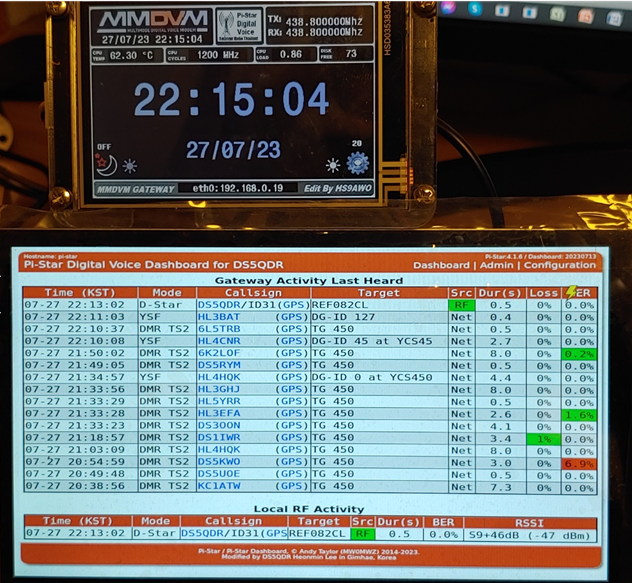Click 'DG-ID 0 at YCS450' target cell
This screenshot has width=632, height=583.
(372, 377)
